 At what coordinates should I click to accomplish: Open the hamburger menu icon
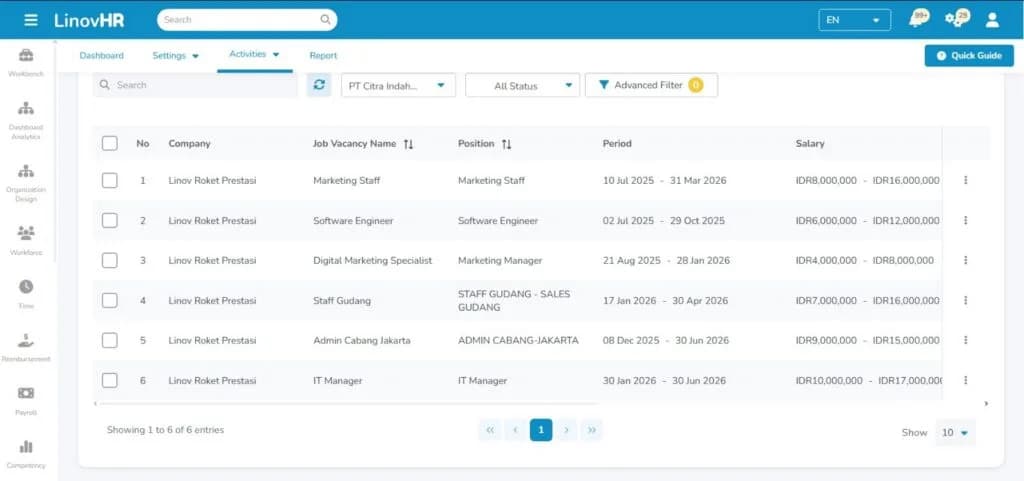(x=31, y=20)
